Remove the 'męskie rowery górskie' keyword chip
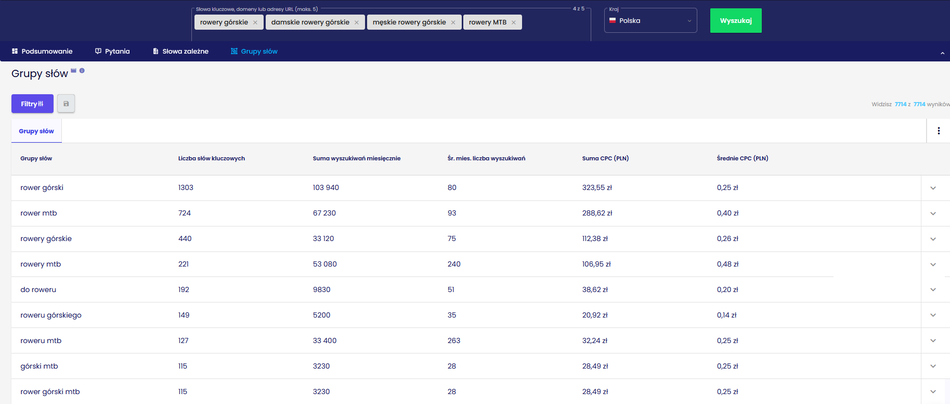This screenshot has height=404, width=950. (x=453, y=22)
